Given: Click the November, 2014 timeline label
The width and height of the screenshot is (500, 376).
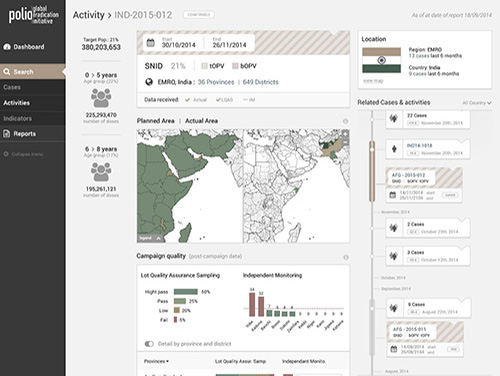Looking at the screenshot, I should 395,212.
